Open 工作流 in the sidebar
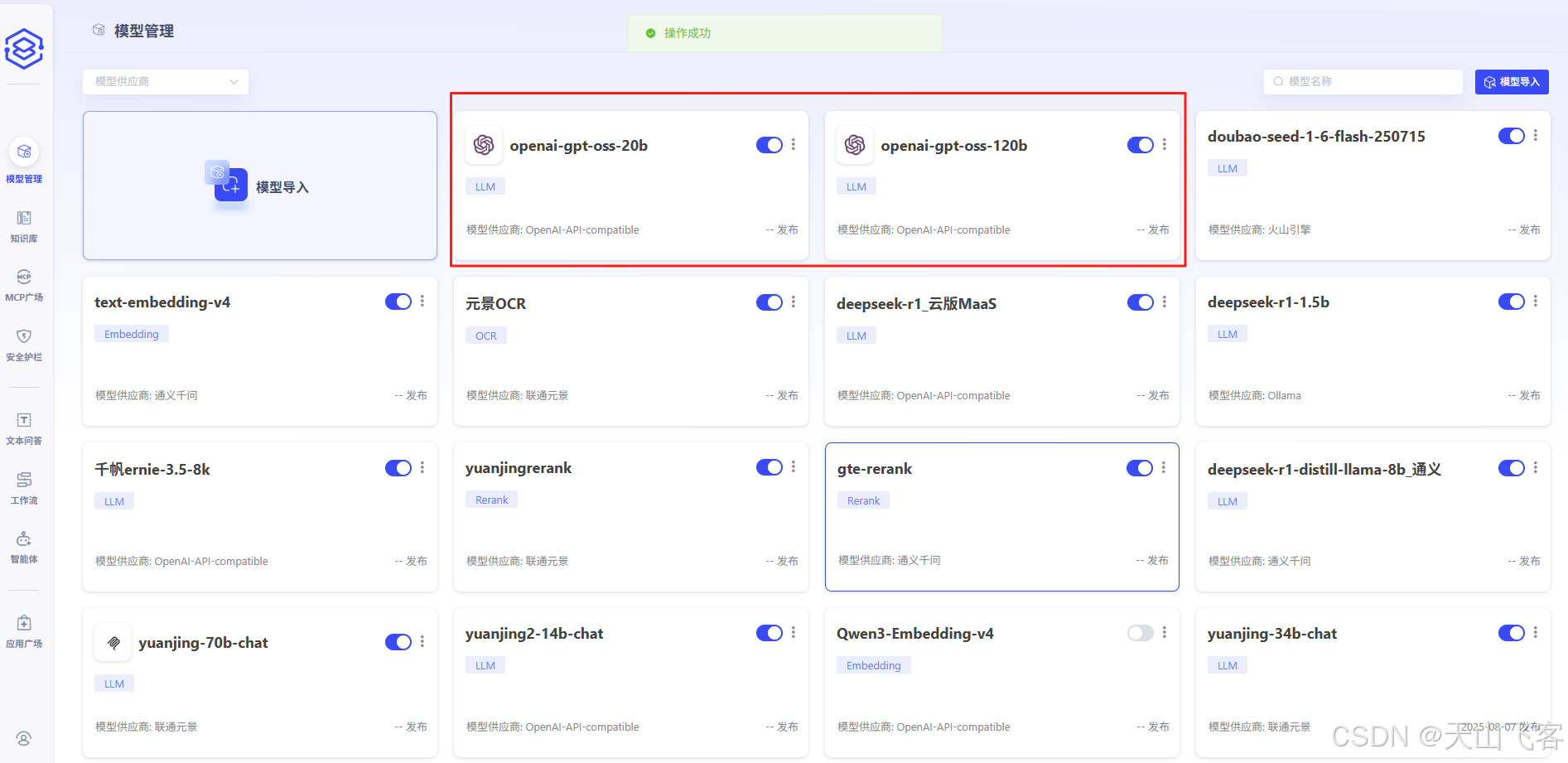 (24, 488)
